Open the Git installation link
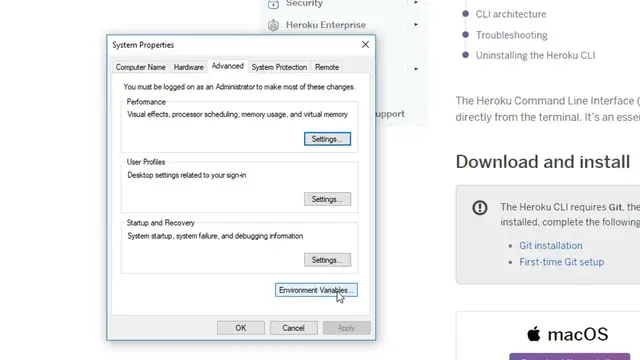 click(x=551, y=246)
